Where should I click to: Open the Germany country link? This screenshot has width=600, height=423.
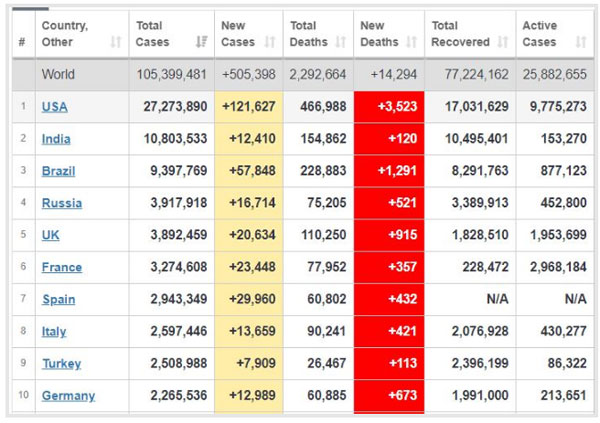point(68,395)
